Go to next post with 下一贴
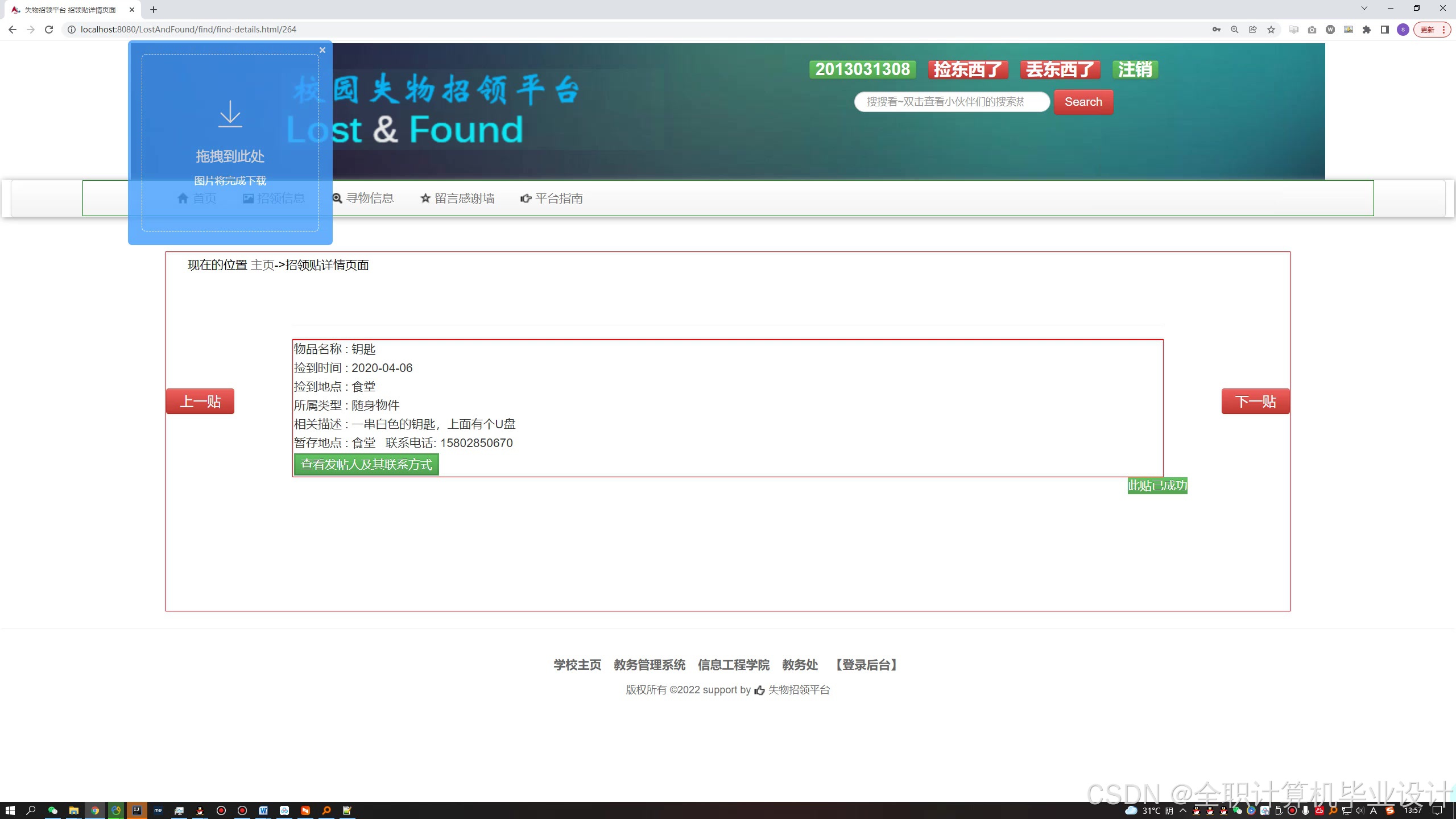 (x=1255, y=402)
